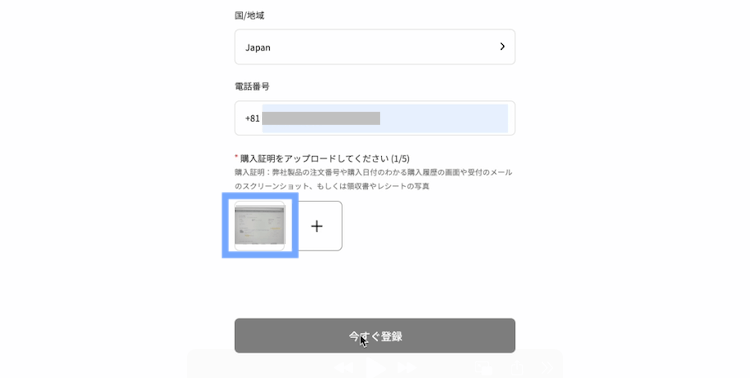Click the double-chevron more icon in player bar
The width and height of the screenshot is (750, 378).
pos(547,367)
